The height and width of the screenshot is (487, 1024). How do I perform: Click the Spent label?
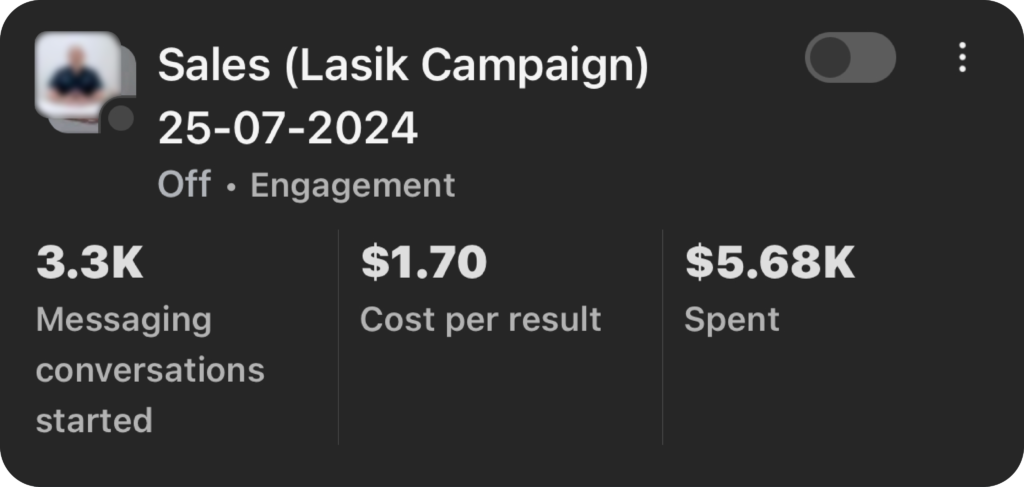pyautogui.click(x=731, y=320)
